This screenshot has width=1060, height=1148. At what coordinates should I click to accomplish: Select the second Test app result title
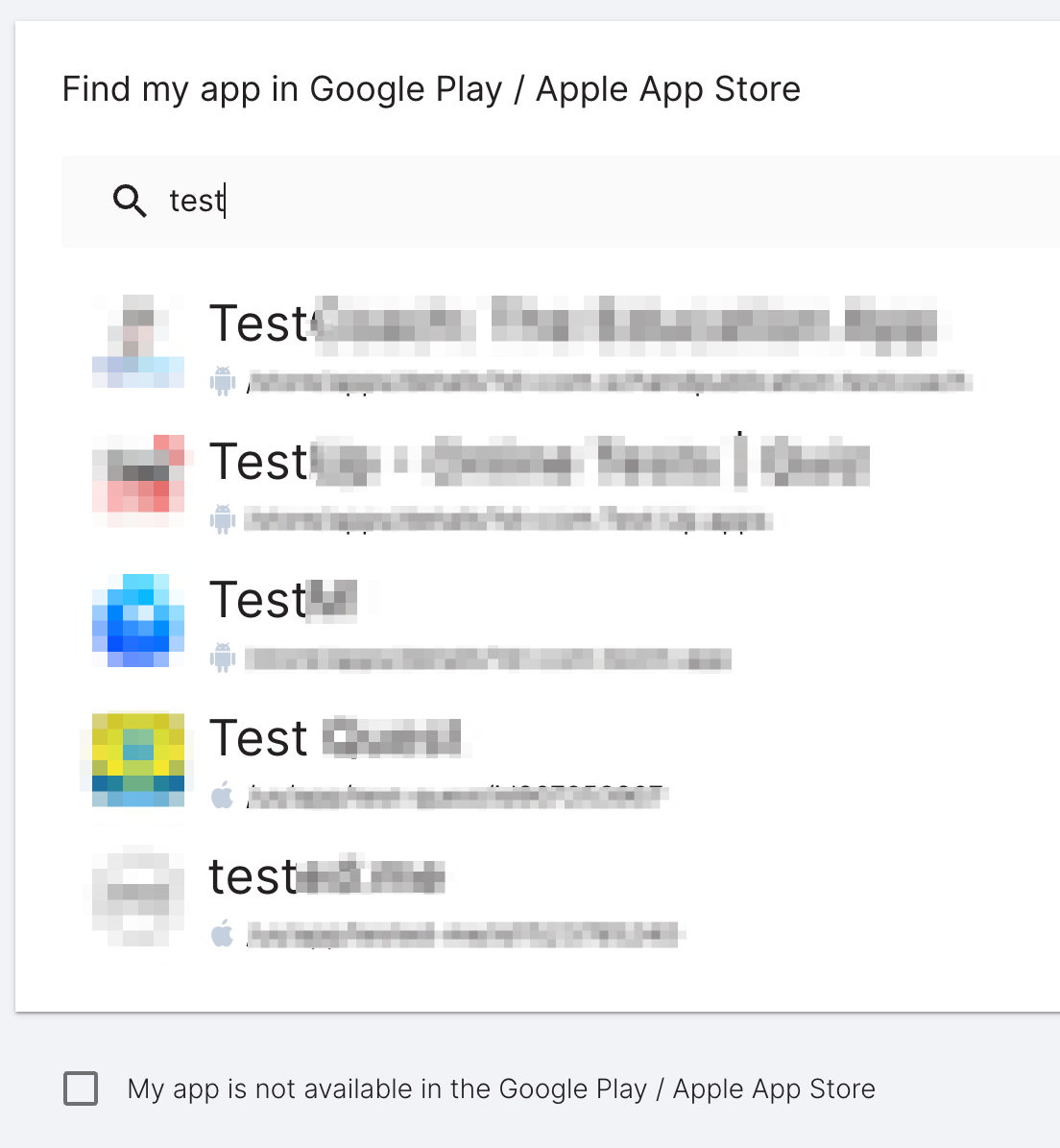(x=540, y=462)
